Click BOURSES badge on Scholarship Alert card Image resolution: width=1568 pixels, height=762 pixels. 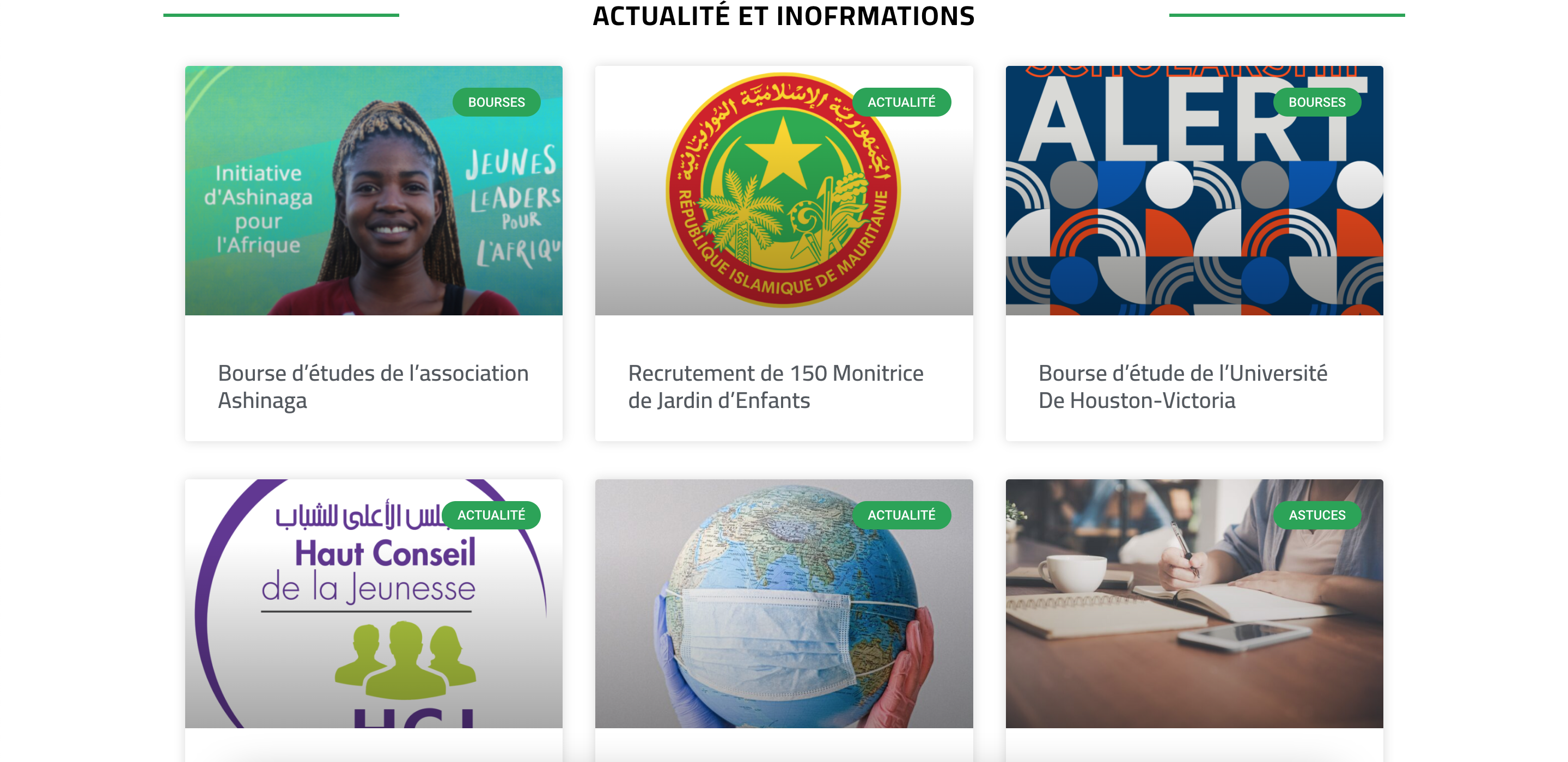click(x=1316, y=102)
